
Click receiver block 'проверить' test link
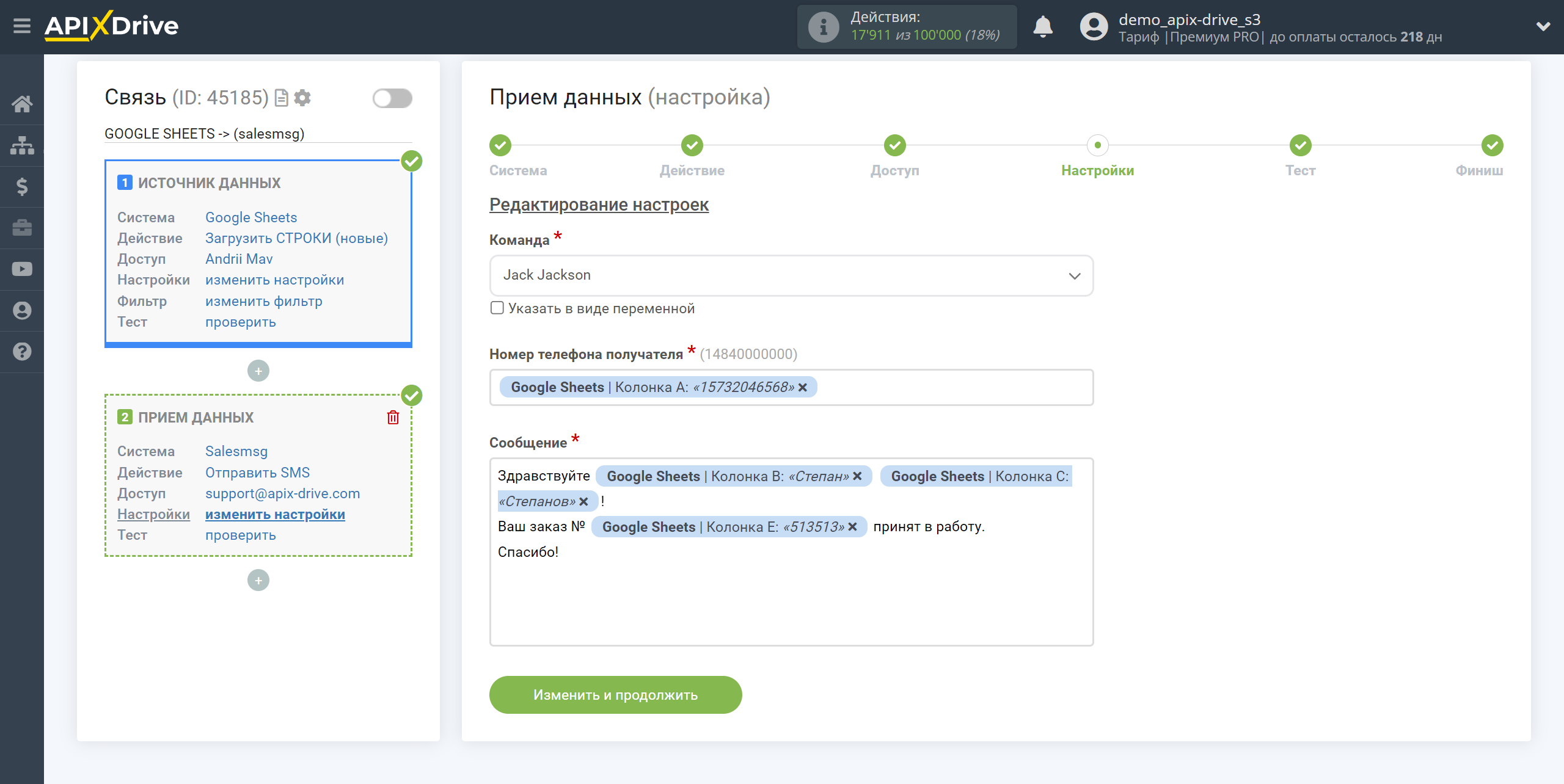[x=240, y=535]
